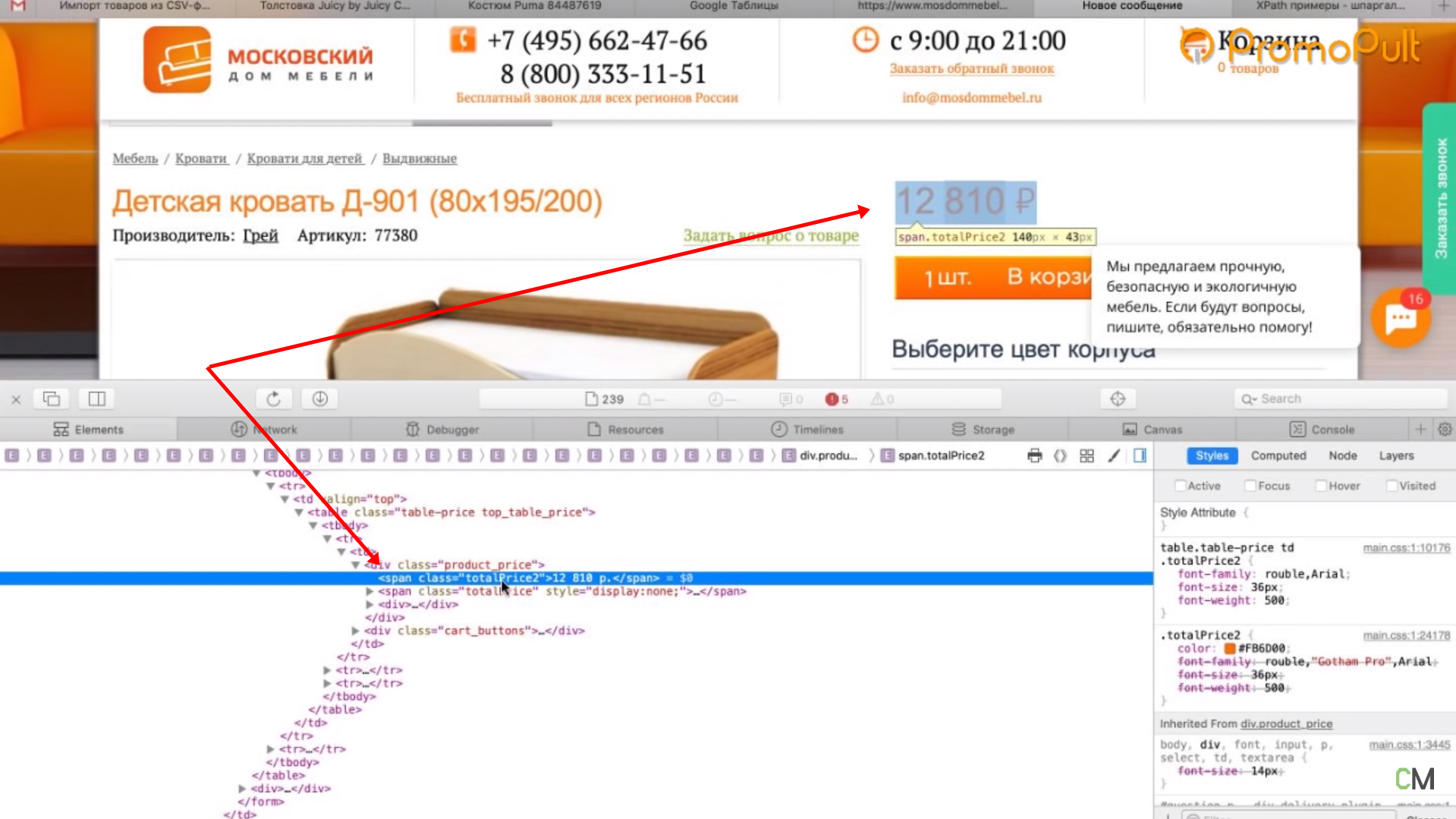The height and width of the screenshot is (819, 1456).
Task: Enable the Hover pseudo-class checkbox
Action: tap(1321, 486)
